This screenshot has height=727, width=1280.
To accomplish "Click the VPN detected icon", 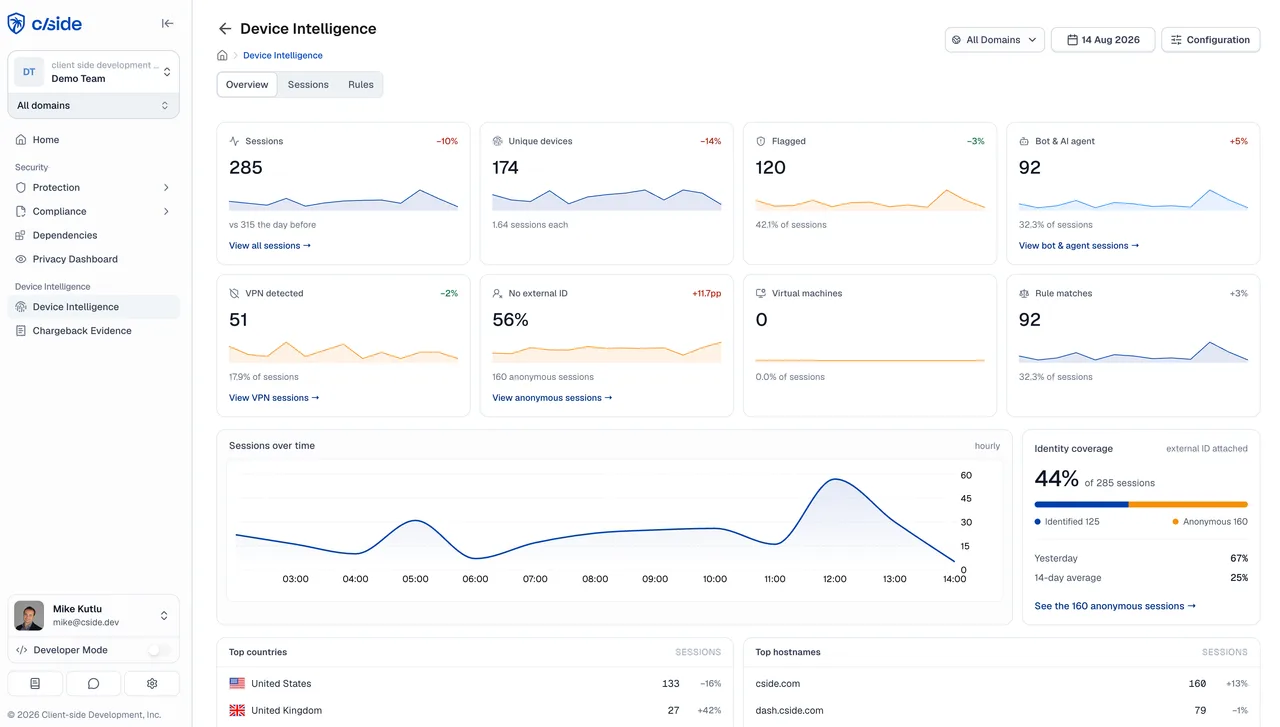I will 234,294.
